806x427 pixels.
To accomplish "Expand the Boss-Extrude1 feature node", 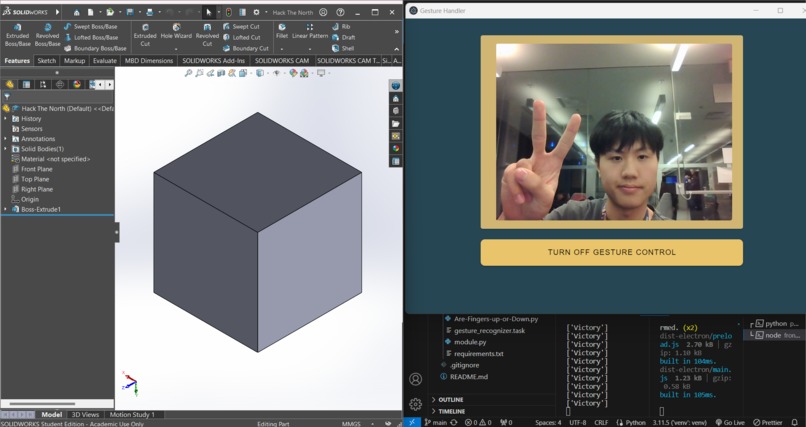I will point(6,209).
